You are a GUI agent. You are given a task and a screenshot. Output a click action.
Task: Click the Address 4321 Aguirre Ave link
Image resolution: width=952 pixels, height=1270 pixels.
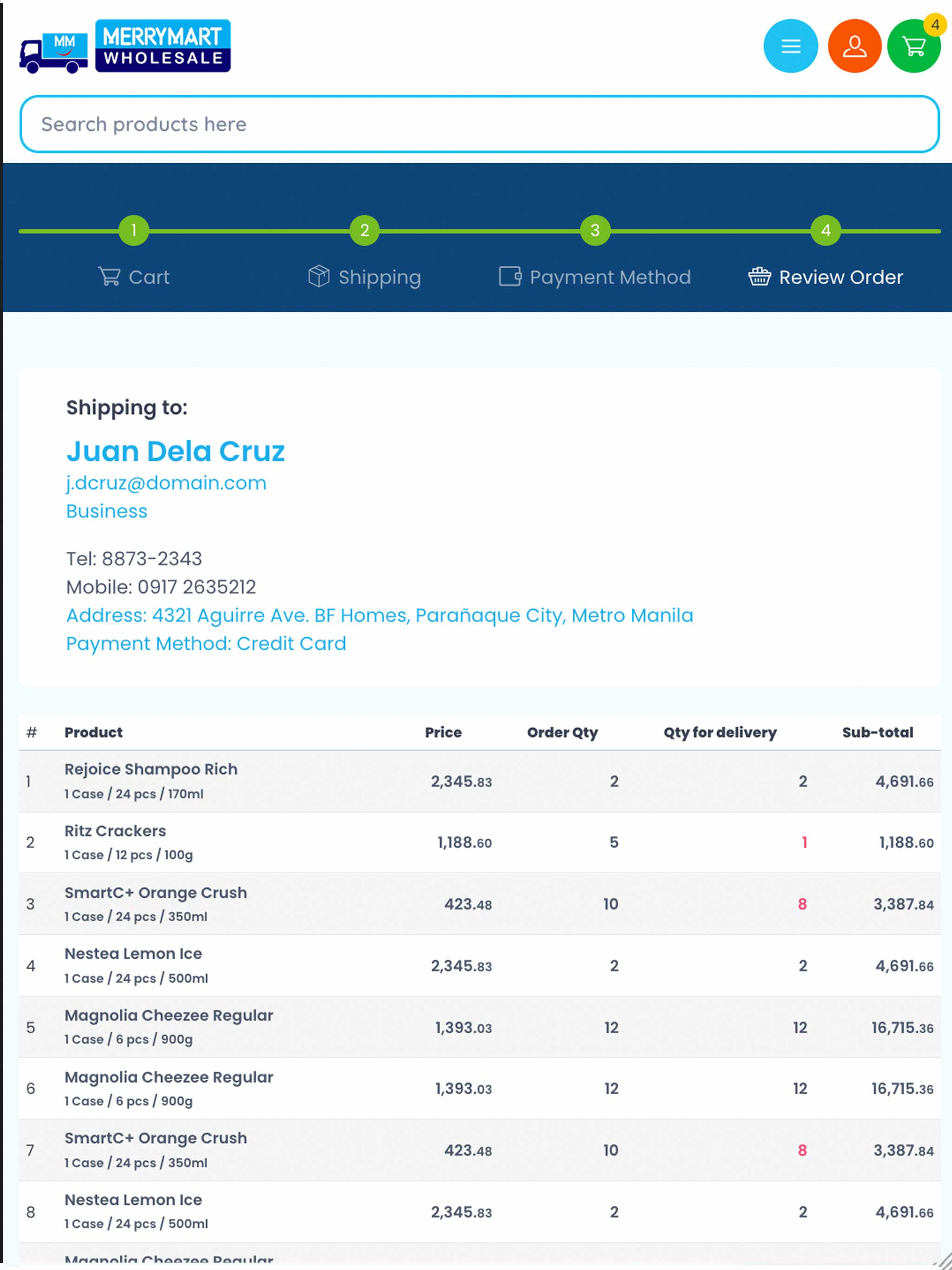(x=379, y=615)
